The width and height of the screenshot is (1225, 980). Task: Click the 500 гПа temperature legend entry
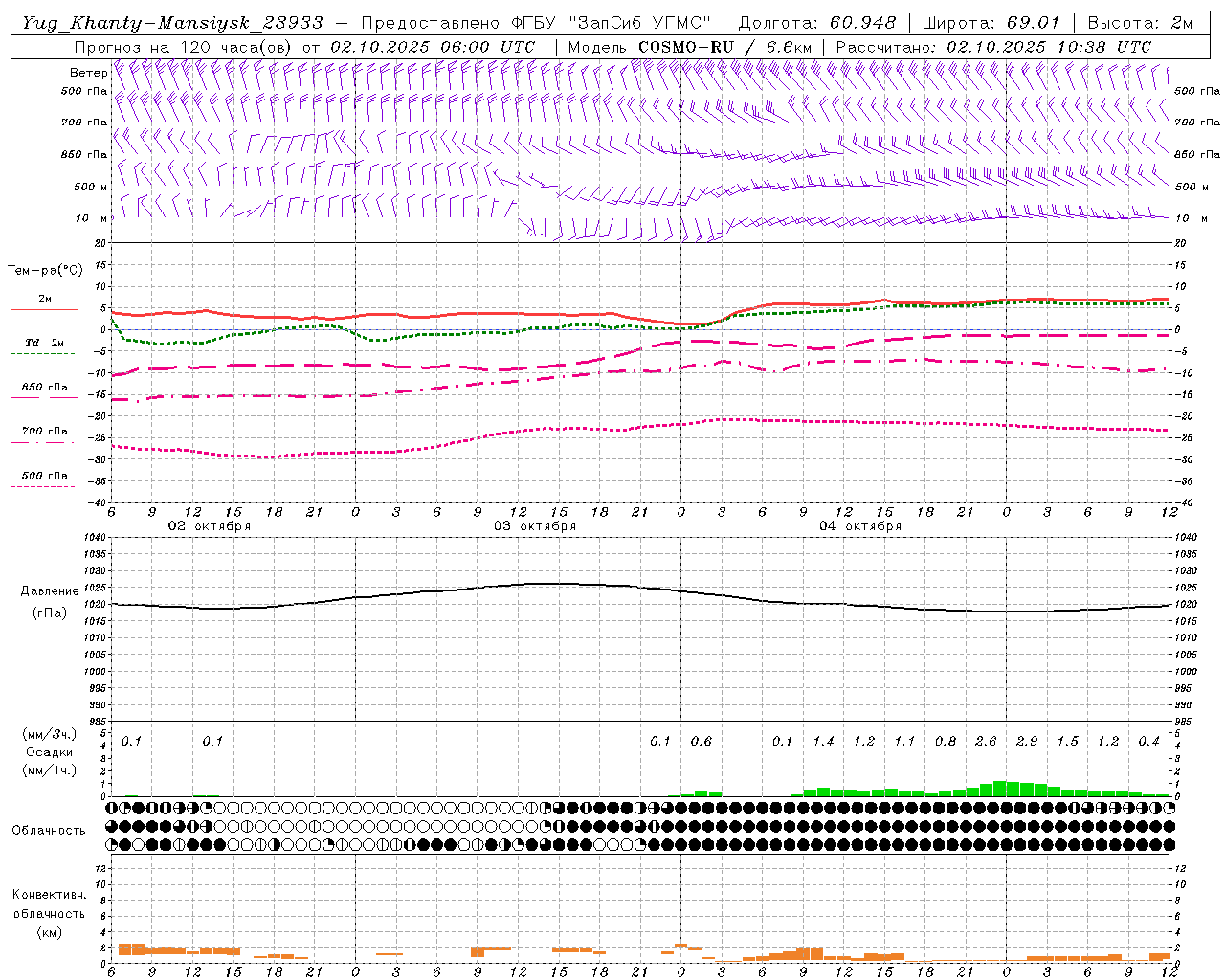(45, 476)
